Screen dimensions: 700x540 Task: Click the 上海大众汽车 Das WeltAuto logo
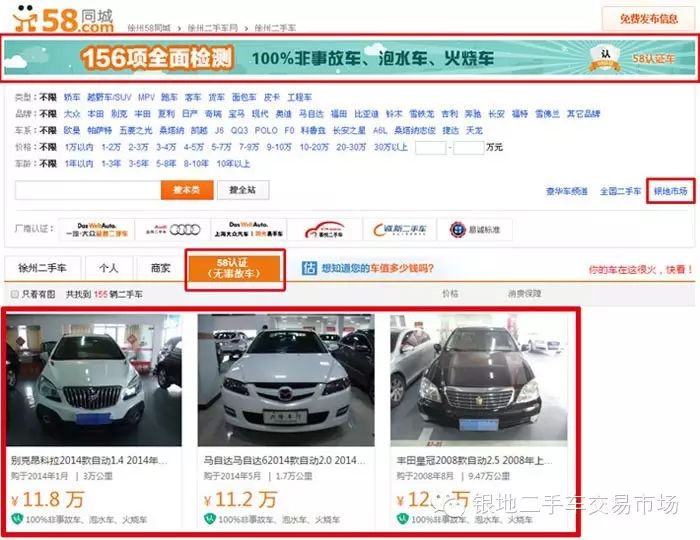[249, 230]
